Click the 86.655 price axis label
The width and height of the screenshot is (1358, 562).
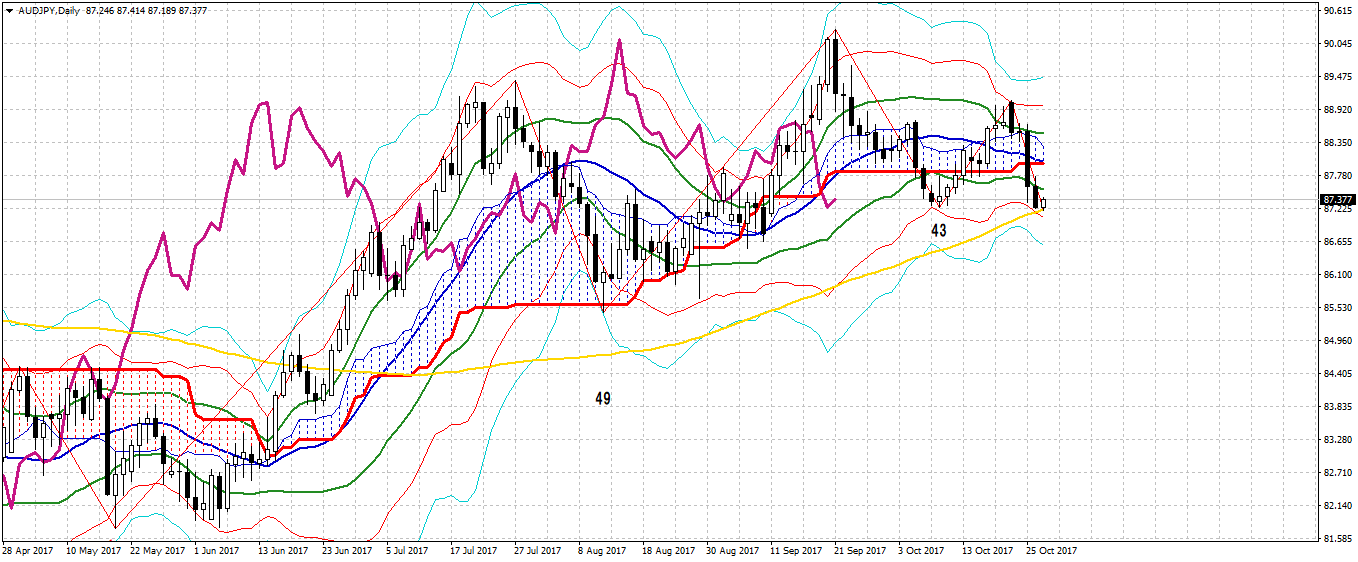tap(1336, 242)
